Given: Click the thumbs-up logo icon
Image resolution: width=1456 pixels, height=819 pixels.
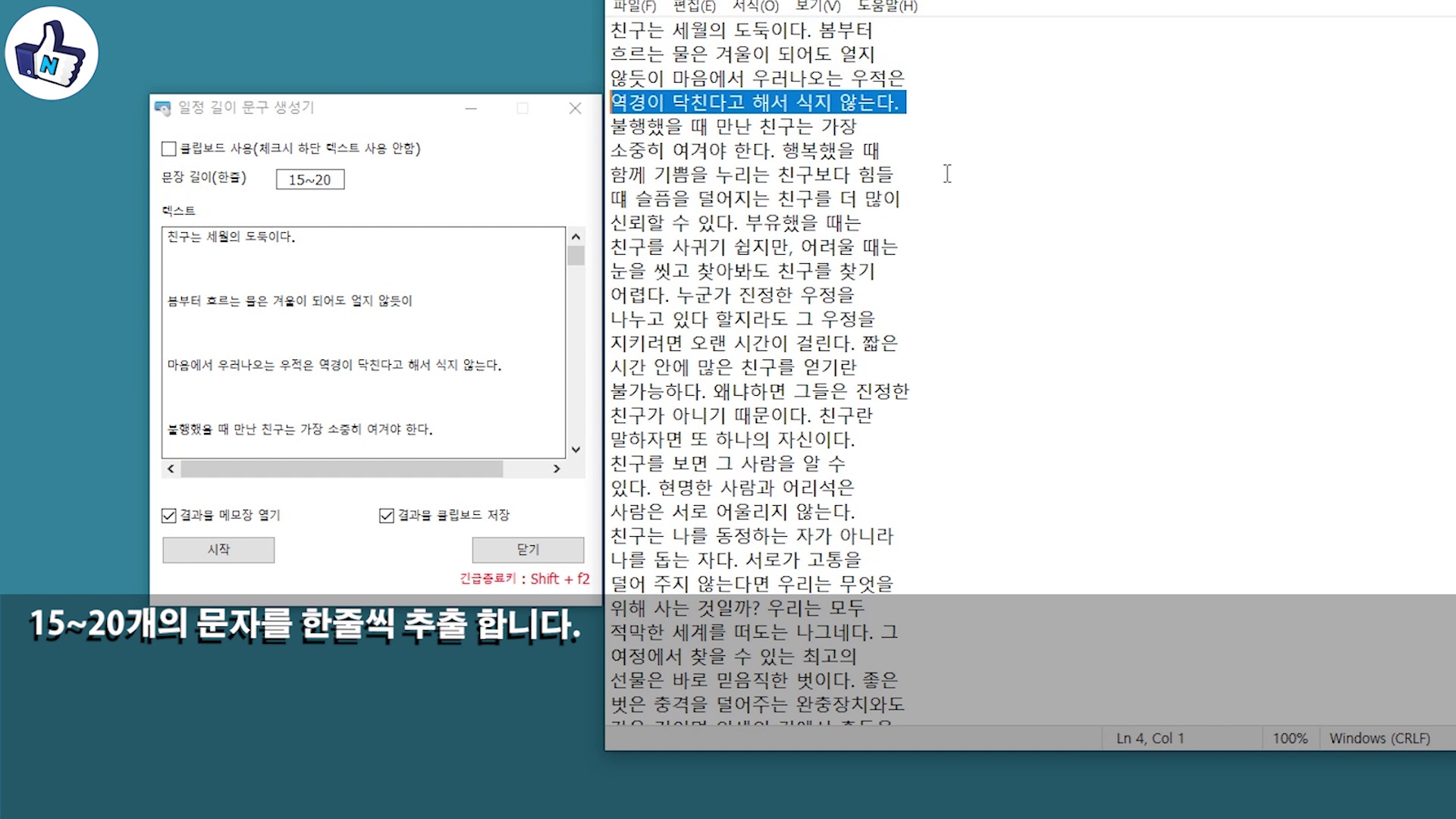Looking at the screenshot, I should point(52,53).
